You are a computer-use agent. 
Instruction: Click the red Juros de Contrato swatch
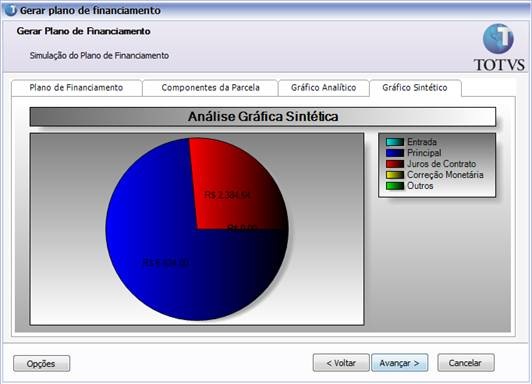pos(395,164)
